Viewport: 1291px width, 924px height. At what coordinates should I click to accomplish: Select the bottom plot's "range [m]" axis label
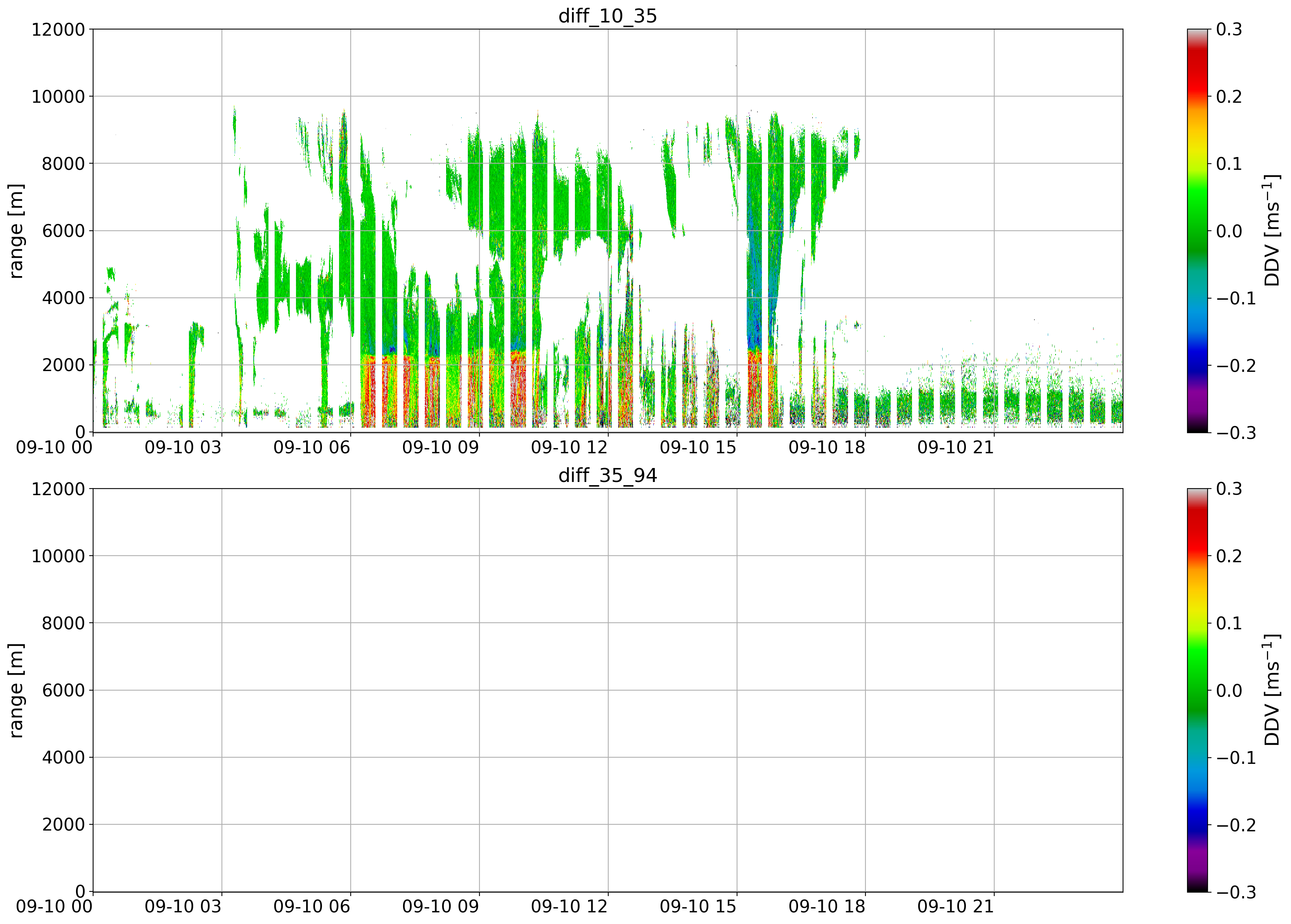click(17, 691)
